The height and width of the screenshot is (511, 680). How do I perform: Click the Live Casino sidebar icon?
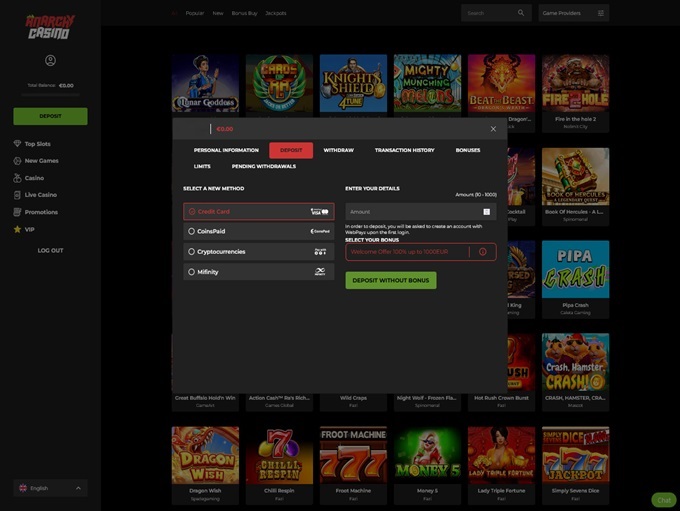click(x=17, y=195)
